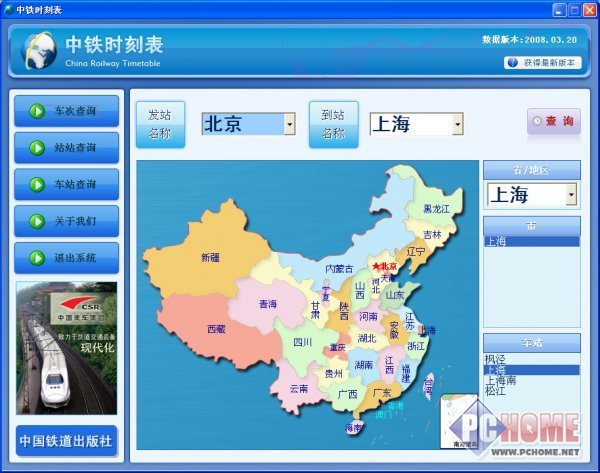Click 海南 island on the map
The width and height of the screenshot is (600, 473).
[x=354, y=427]
